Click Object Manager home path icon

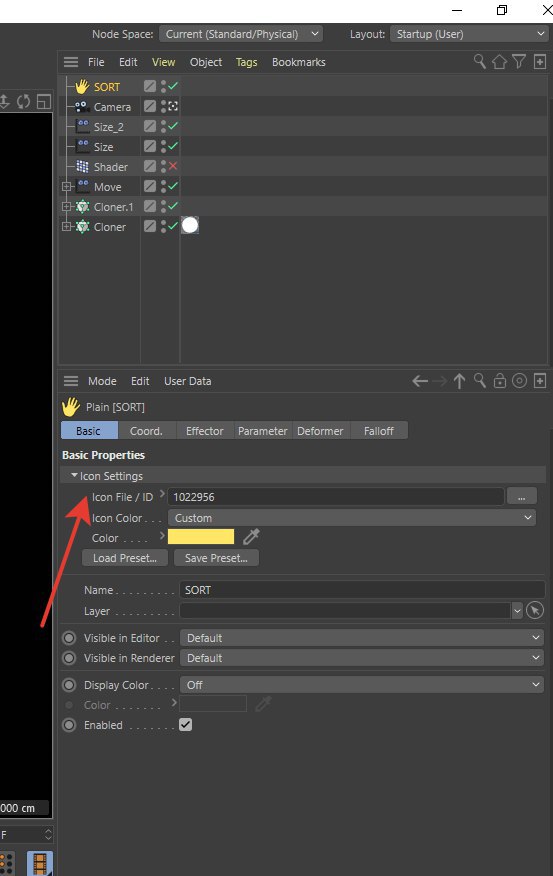(x=499, y=61)
